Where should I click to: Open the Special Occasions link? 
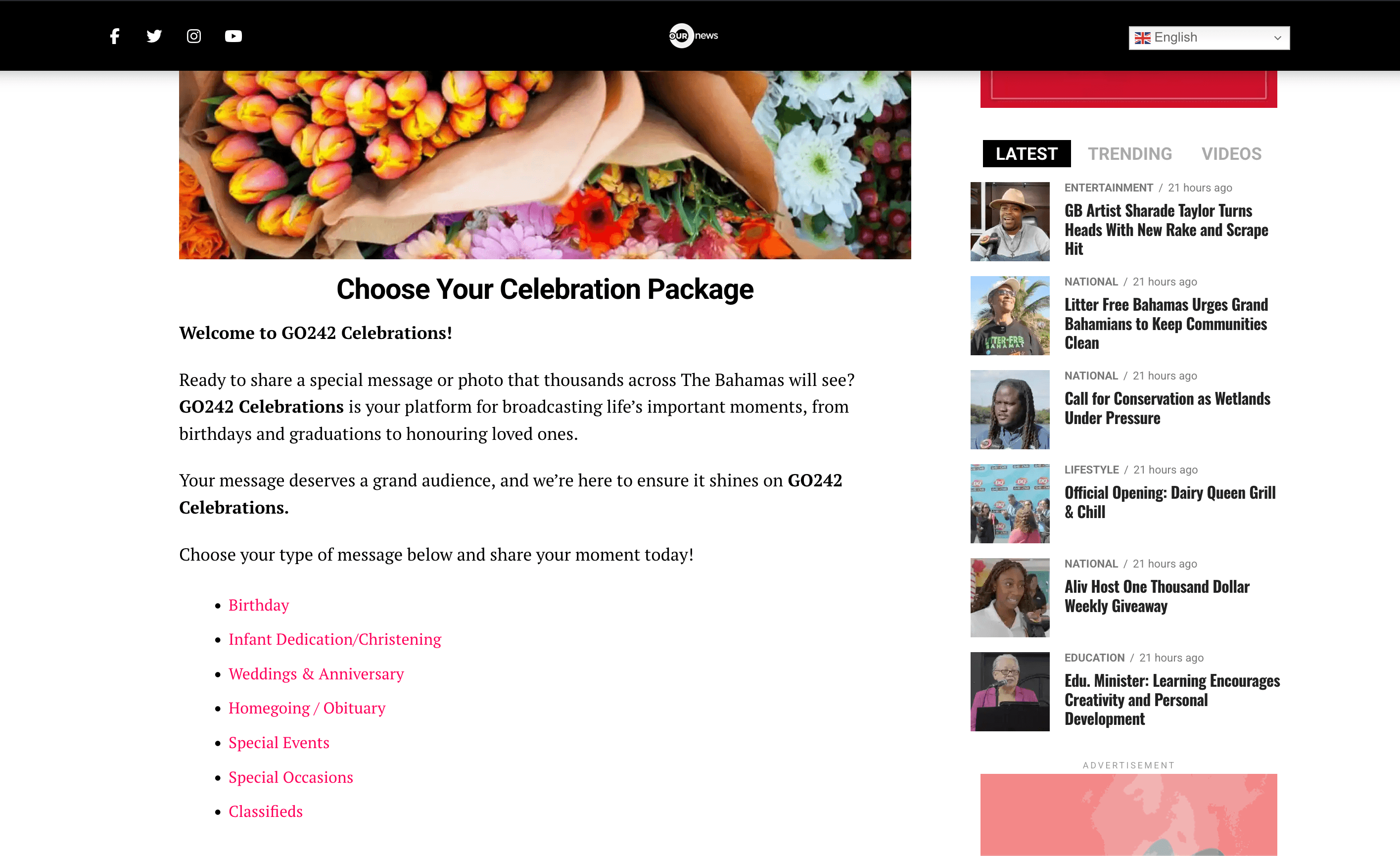coord(290,777)
